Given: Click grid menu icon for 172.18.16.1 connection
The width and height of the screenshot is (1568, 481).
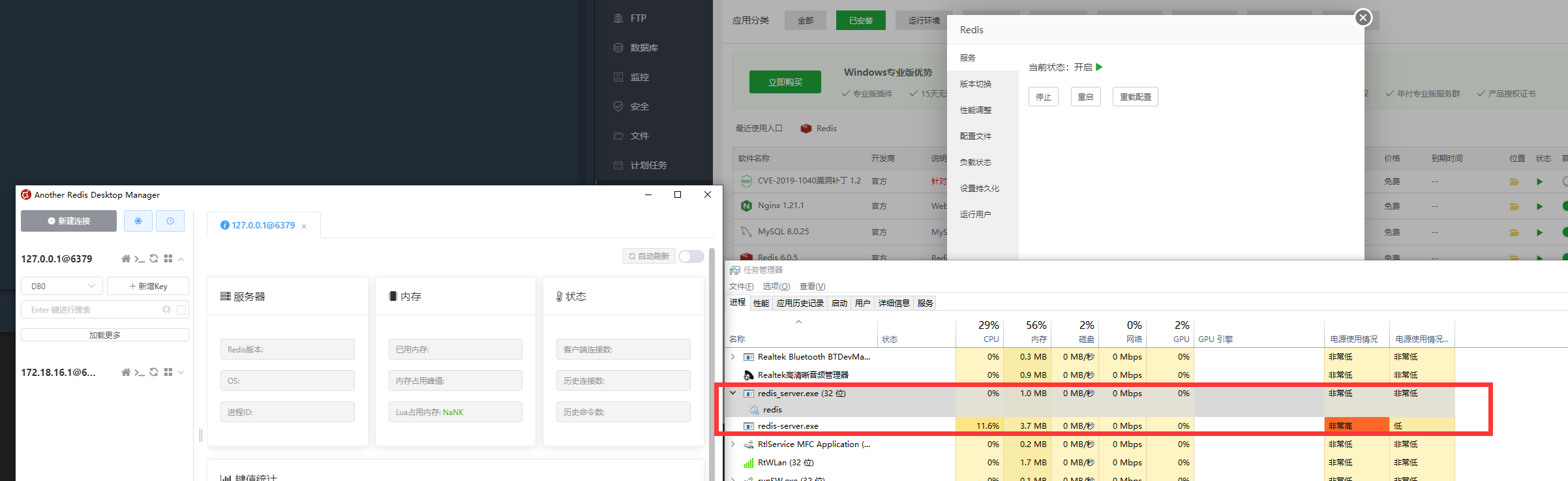Looking at the screenshot, I should [168, 373].
